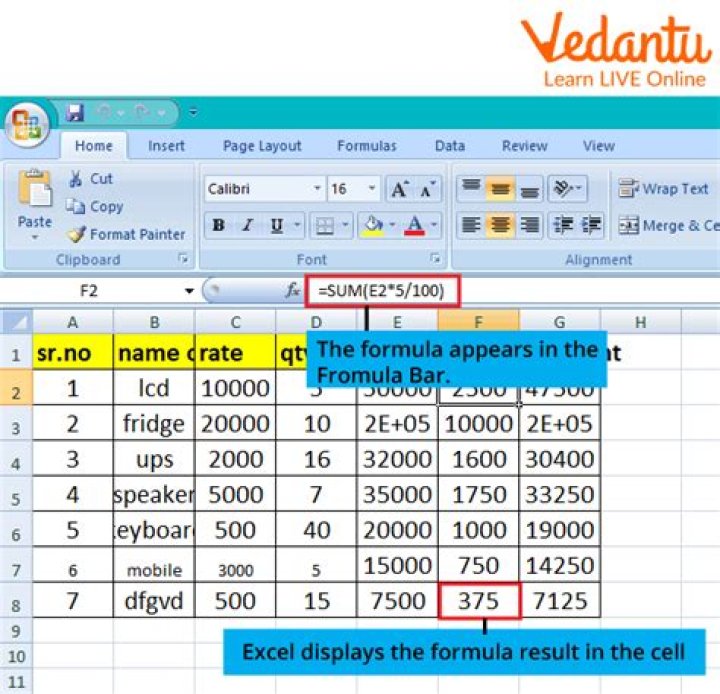Toggle center horizontal alignment
This screenshot has height=694, width=720.
click(500, 225)
